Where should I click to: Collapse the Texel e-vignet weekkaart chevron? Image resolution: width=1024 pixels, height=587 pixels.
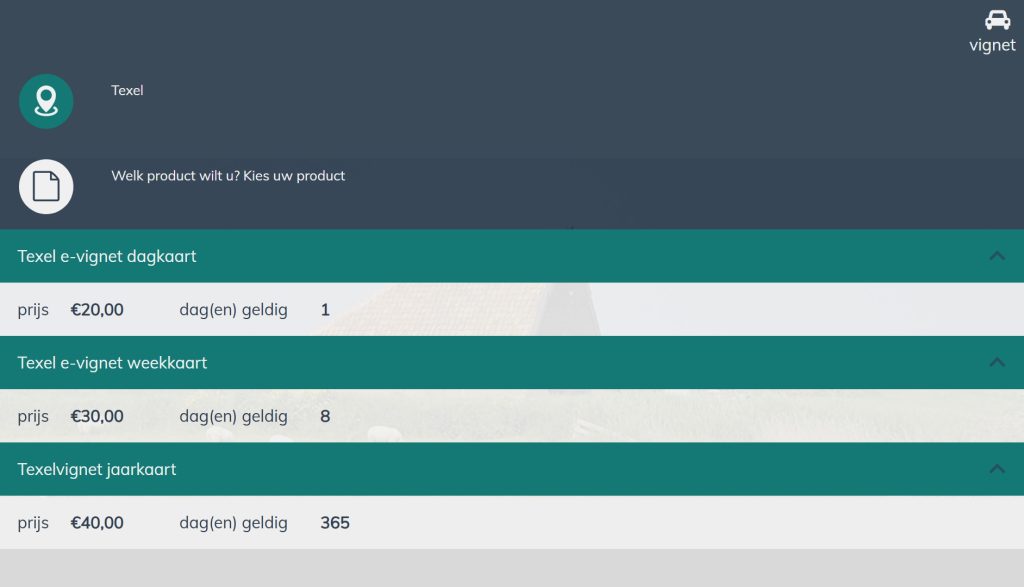(996, 362)
